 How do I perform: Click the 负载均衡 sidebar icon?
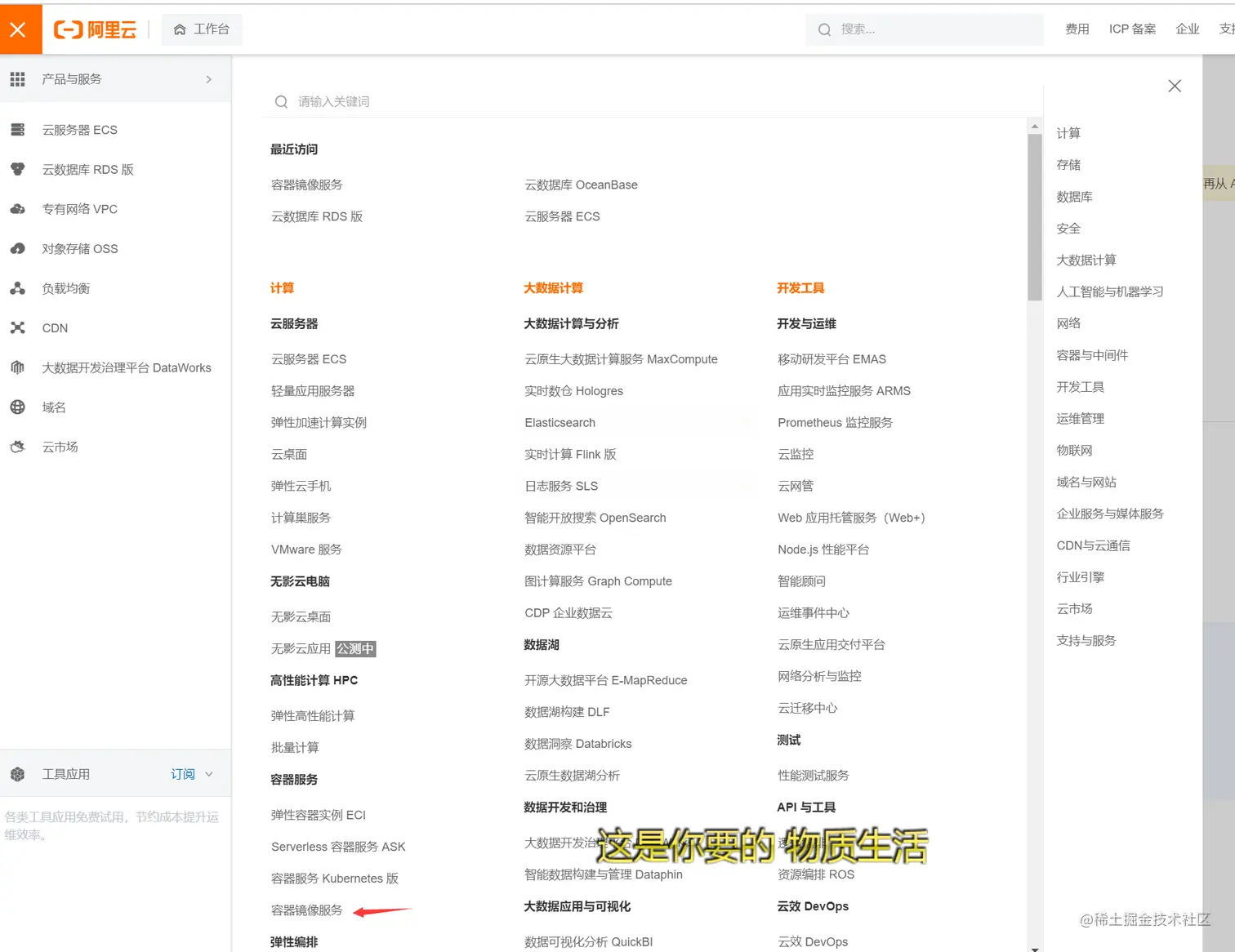pos(17,288)
